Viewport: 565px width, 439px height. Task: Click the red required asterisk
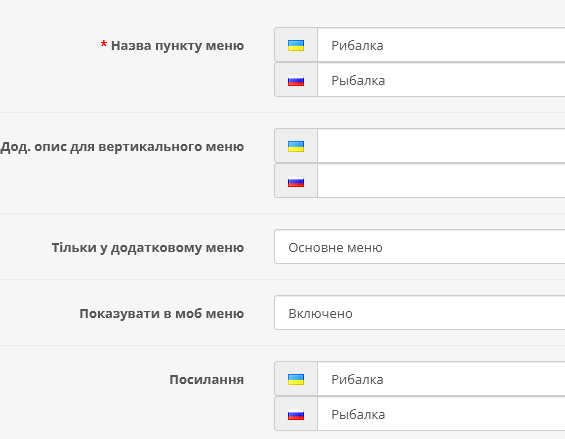[103, 45]
